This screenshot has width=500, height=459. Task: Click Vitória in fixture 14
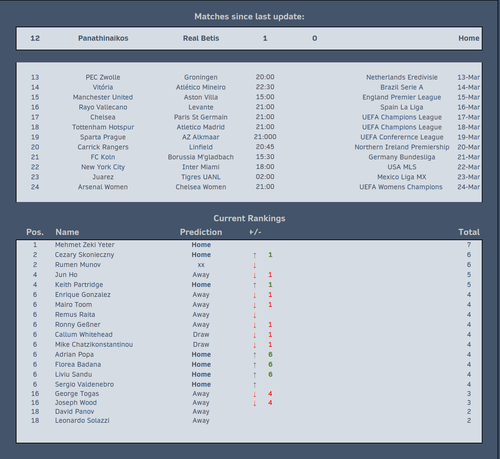click(x=103, y=87)
